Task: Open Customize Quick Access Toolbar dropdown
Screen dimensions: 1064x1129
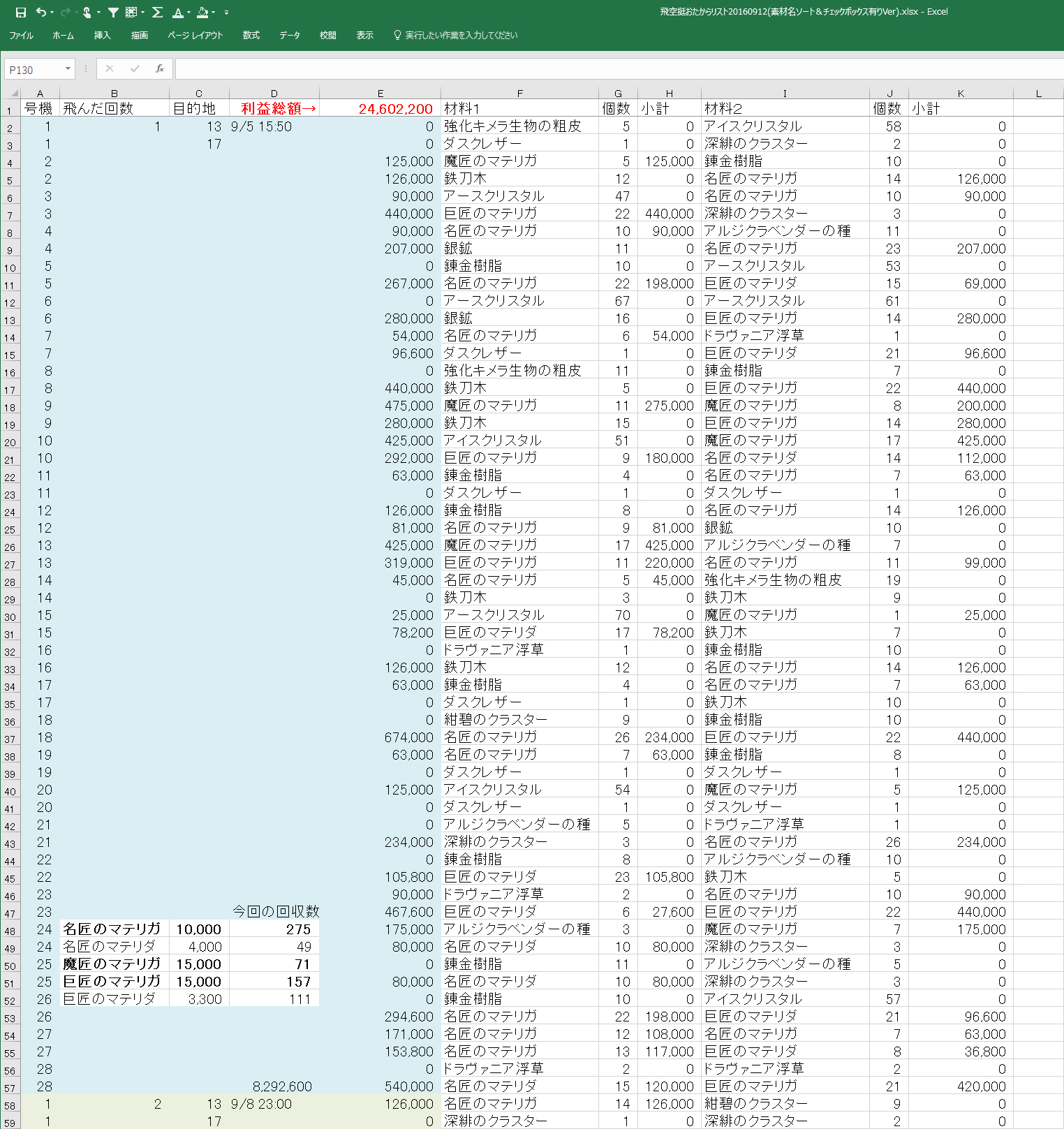Action: [x=226, y=13]
